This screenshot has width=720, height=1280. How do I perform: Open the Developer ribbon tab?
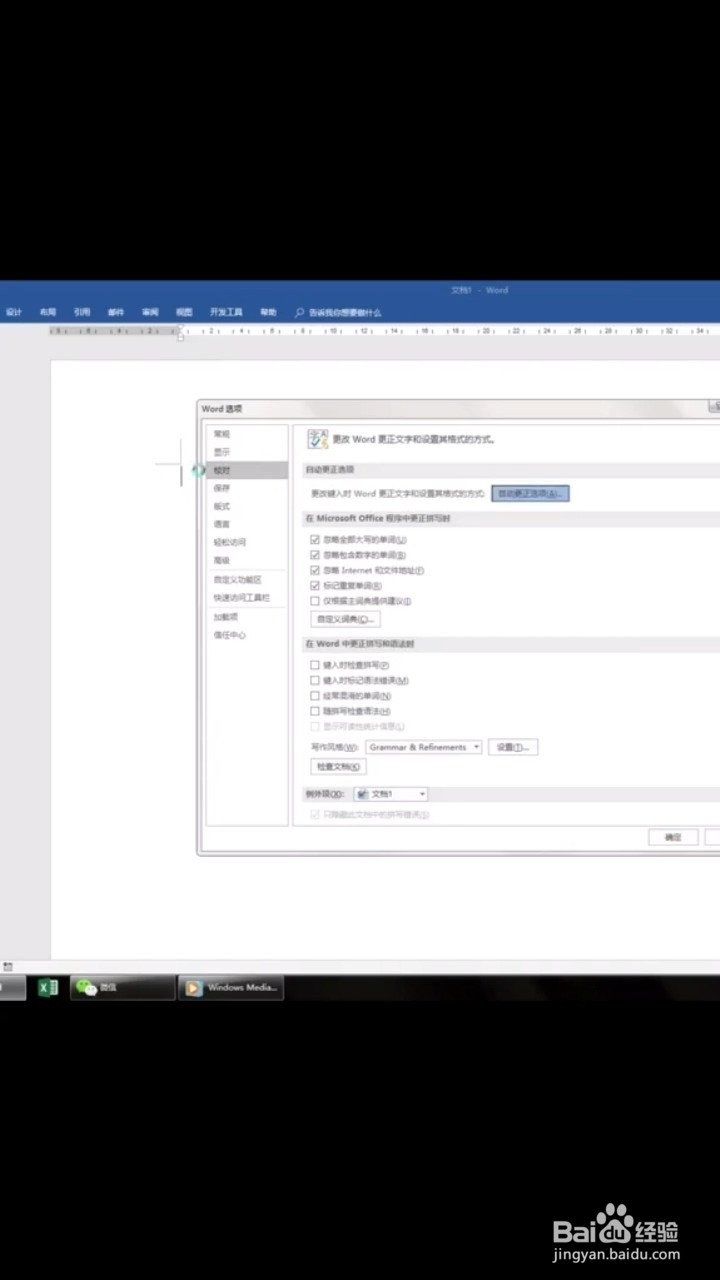226,312
